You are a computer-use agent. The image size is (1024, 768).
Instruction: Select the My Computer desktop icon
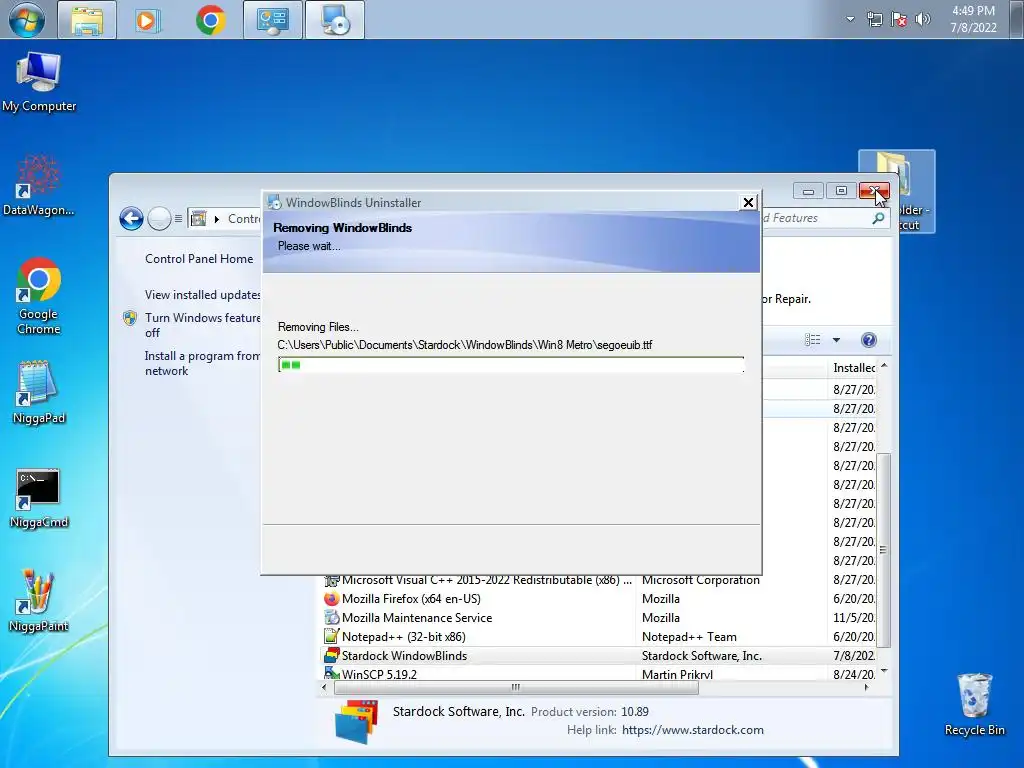(39, 82)
